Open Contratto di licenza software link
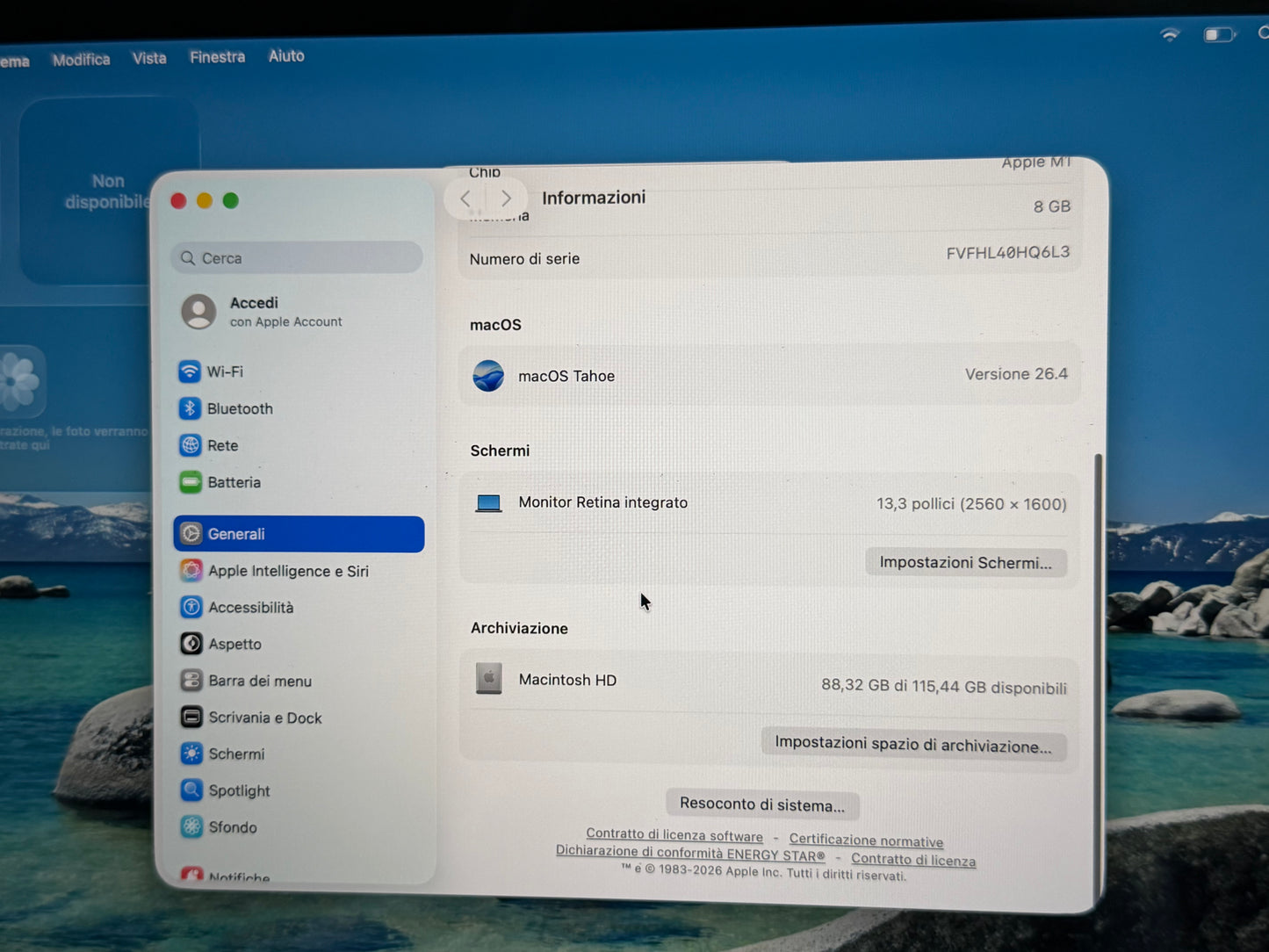The height and width of the screenshot is (952, 1269). coord(674,835)
